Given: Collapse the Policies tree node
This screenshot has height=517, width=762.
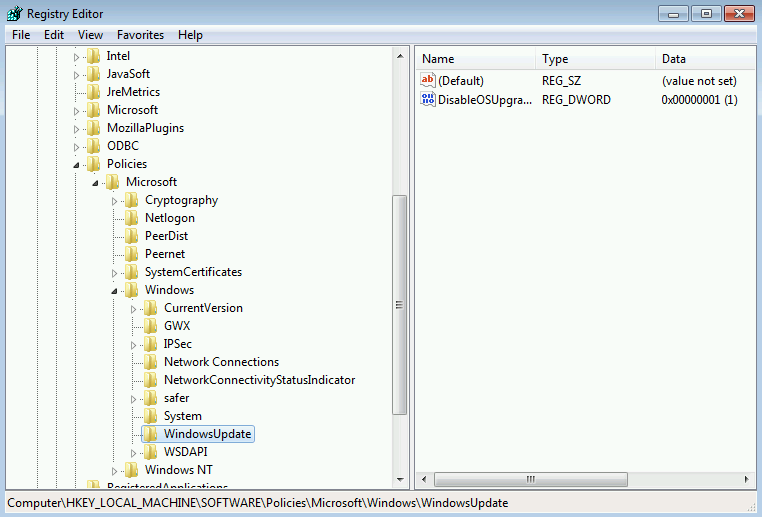Looking at the screenshot, I should (76, 165).
